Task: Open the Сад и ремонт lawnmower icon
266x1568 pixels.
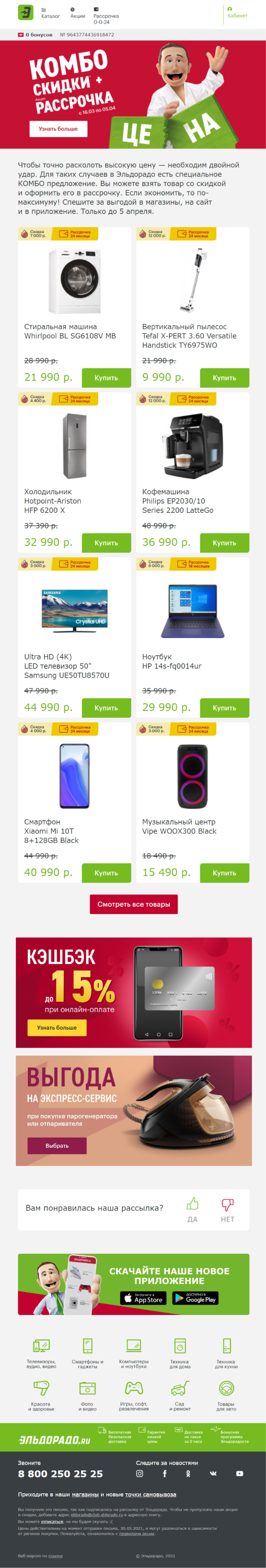Action: (180, 1388)
